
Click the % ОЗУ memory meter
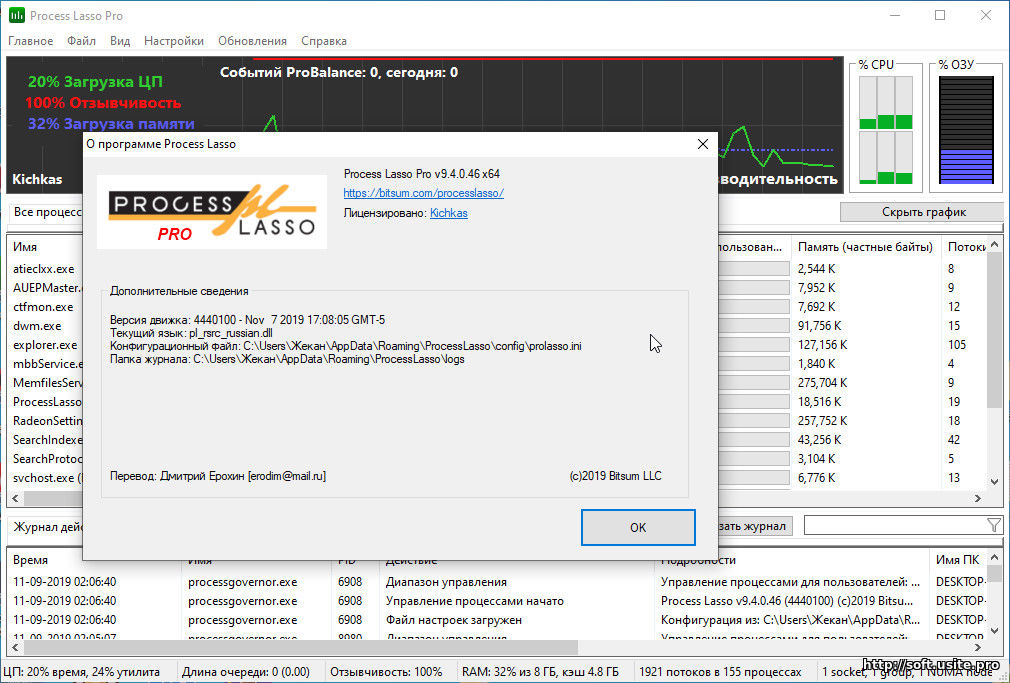click(x=966, y=130)
